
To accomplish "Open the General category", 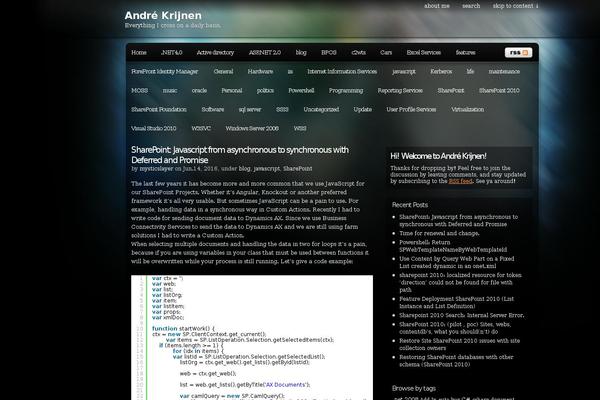I will [x=223, y=71].
